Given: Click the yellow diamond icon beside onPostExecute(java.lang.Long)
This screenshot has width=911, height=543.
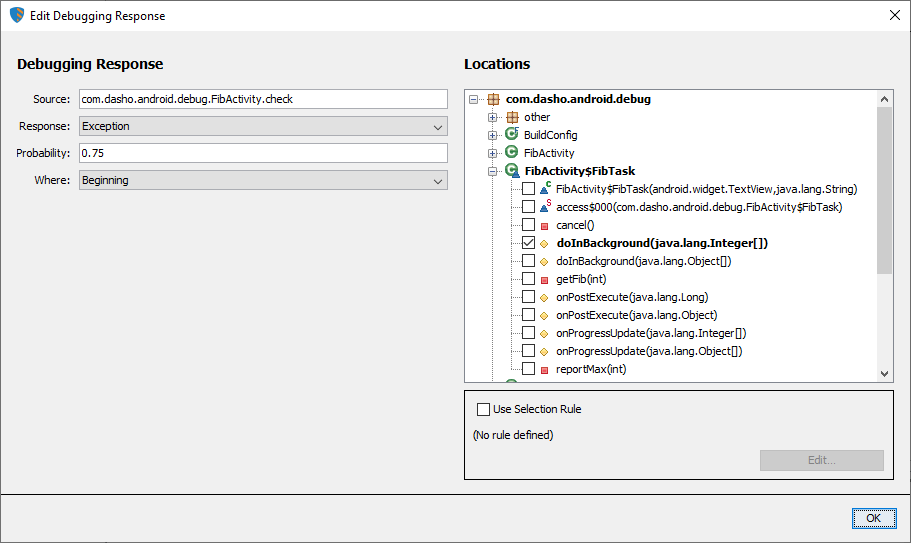Looking at the screenshot, I should pos(544,298).
